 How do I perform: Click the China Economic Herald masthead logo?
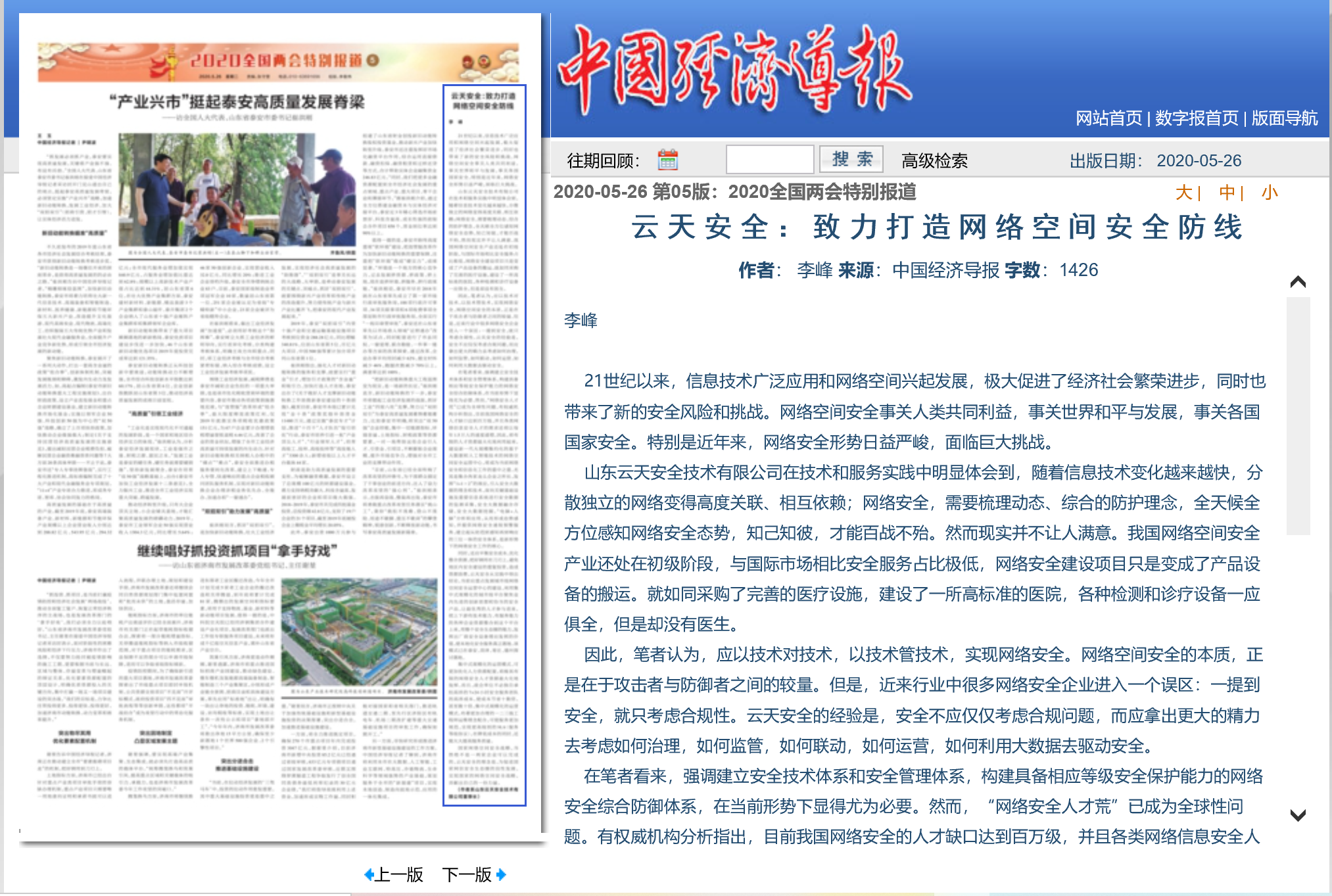[734, 70]
